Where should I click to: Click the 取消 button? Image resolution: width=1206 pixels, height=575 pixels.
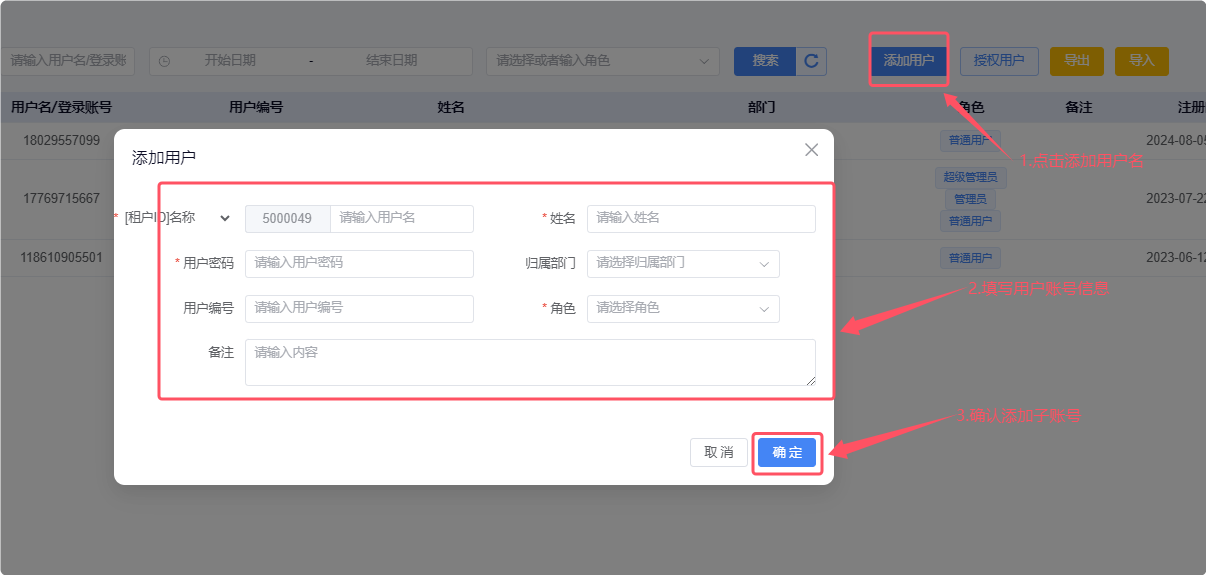[x=719, y=453]
